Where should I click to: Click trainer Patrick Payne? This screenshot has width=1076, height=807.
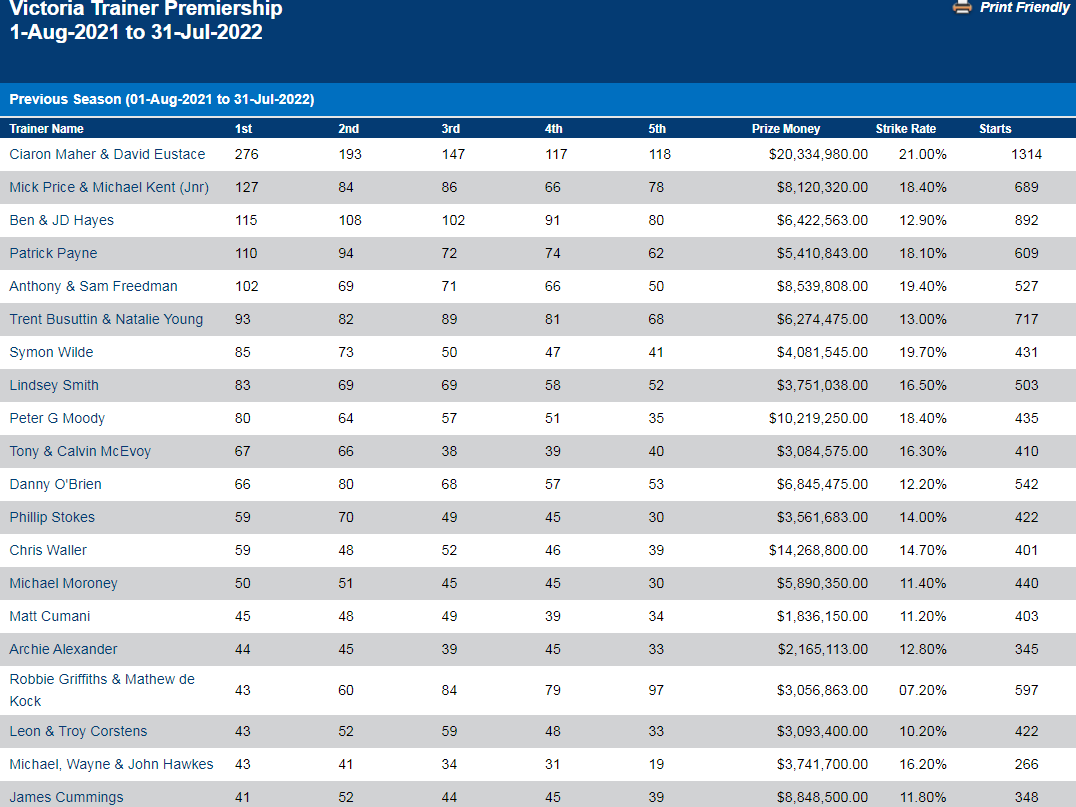[53, 253]
